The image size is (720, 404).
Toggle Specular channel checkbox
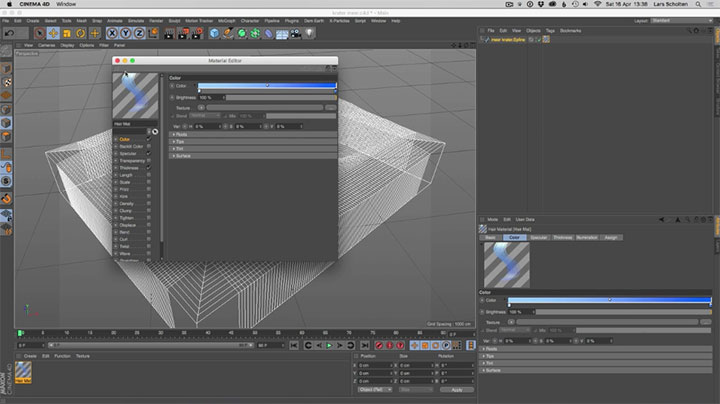[x=149, y=153]
